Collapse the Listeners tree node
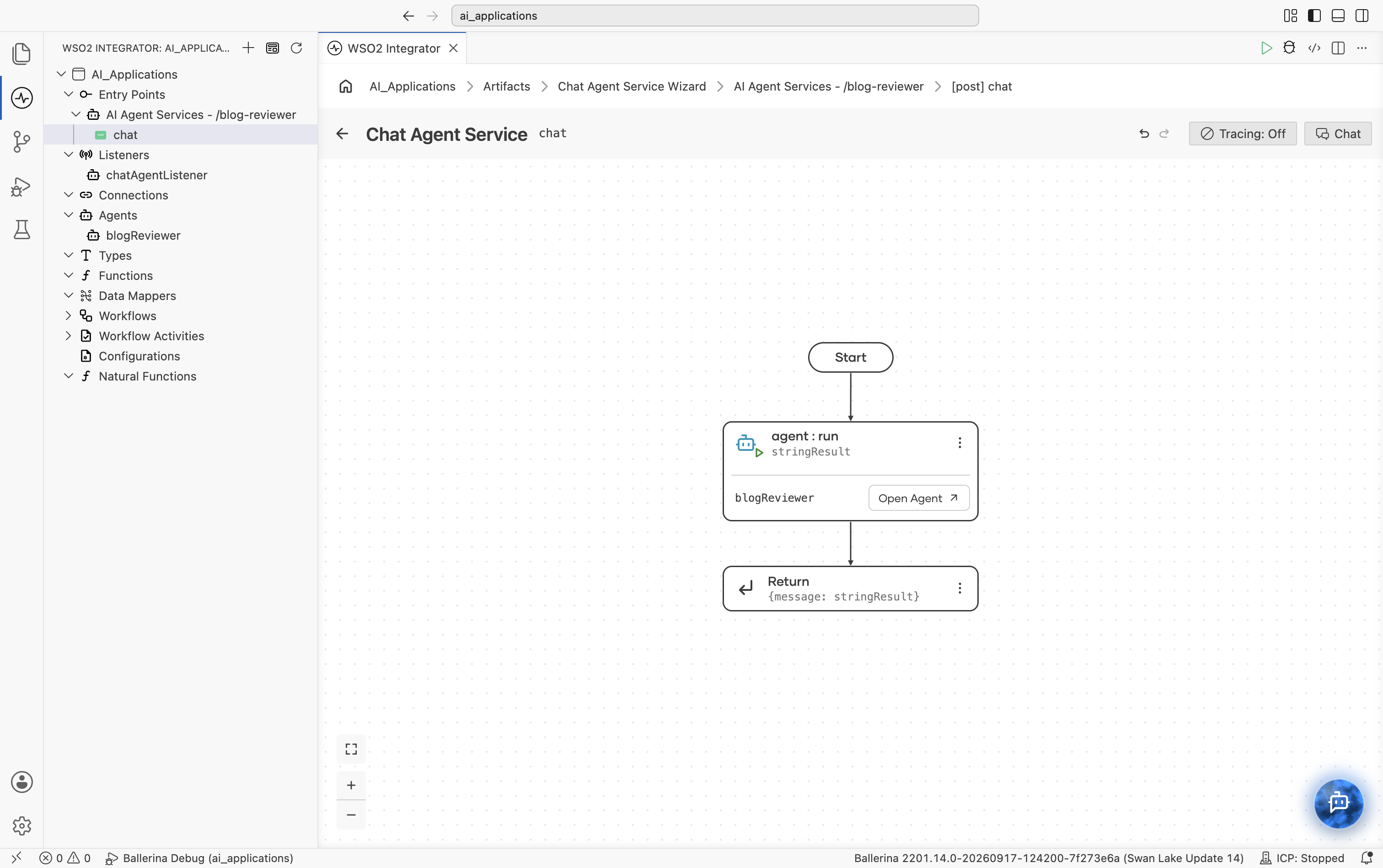Image resolution: width=1383 pixels, height=868 pixels. coord(68,155)
